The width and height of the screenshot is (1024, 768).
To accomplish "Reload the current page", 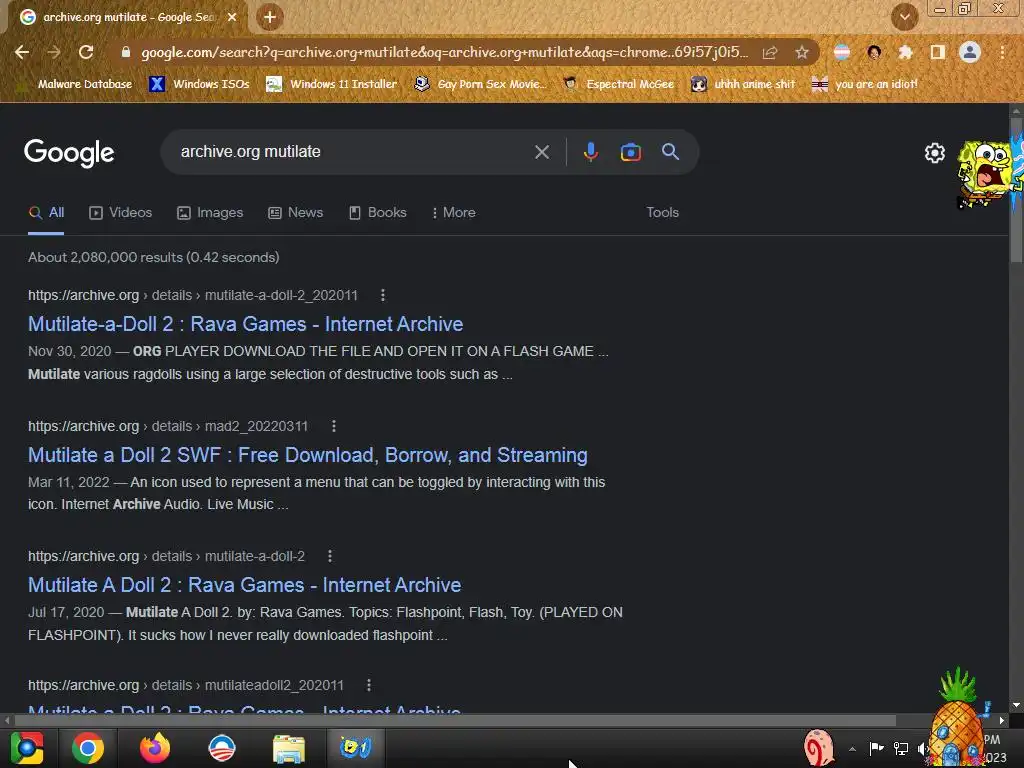I will 86,52.
